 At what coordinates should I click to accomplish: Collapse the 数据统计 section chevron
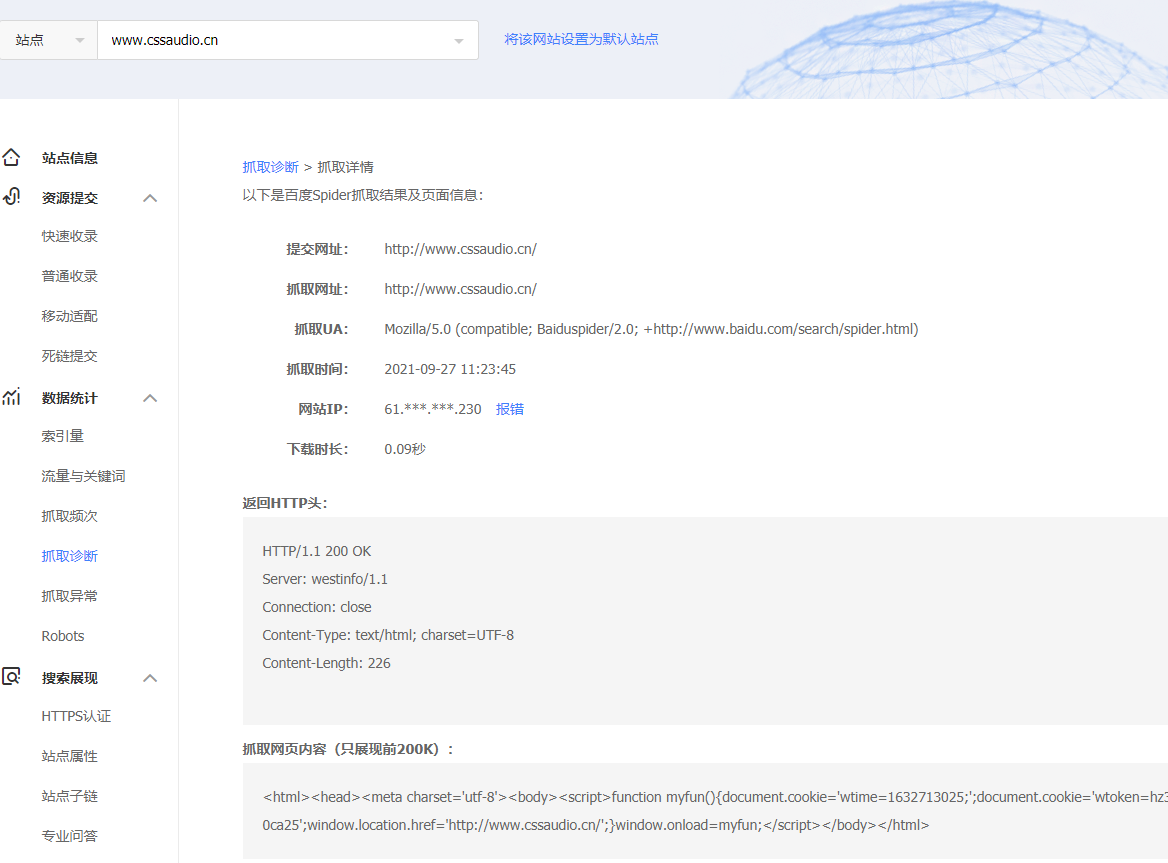[x=150, y=398]
